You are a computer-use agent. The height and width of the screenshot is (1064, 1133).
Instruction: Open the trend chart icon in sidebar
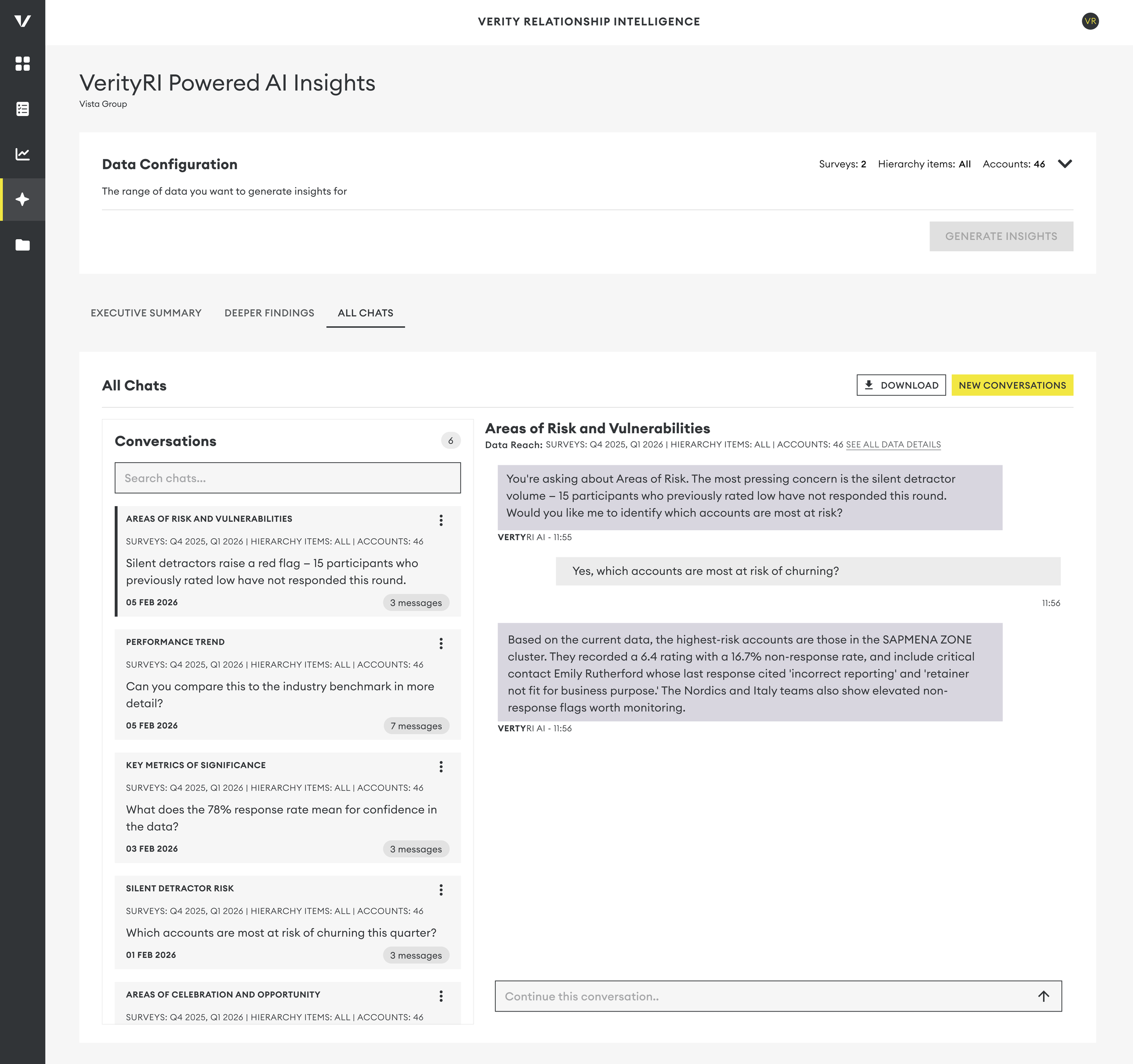click(x=22, y=154)
